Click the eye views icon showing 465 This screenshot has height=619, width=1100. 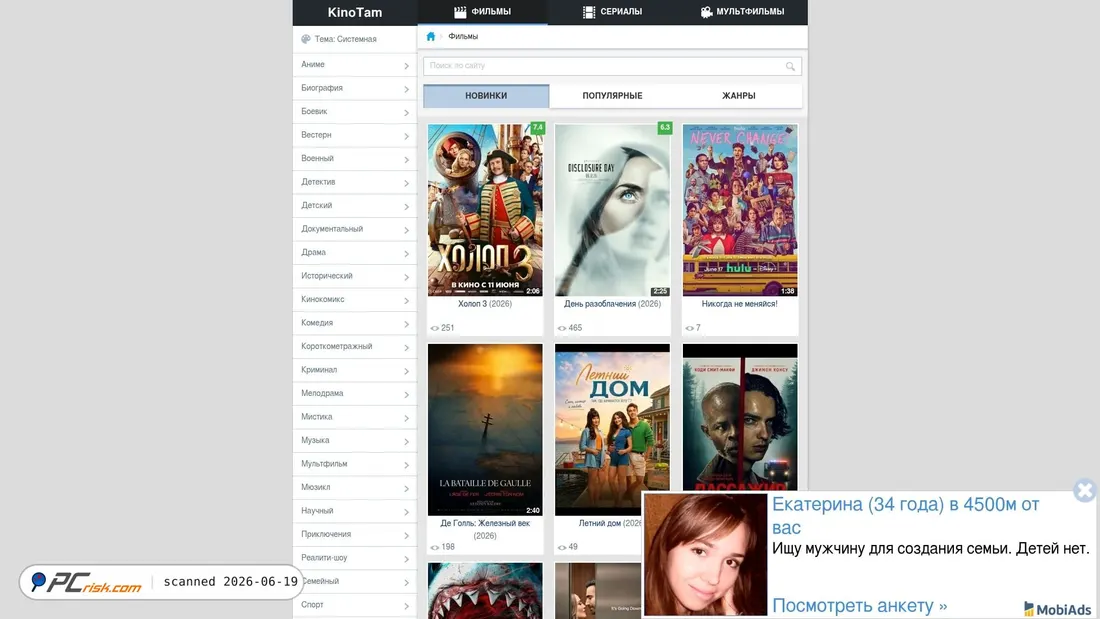(562, 328)
